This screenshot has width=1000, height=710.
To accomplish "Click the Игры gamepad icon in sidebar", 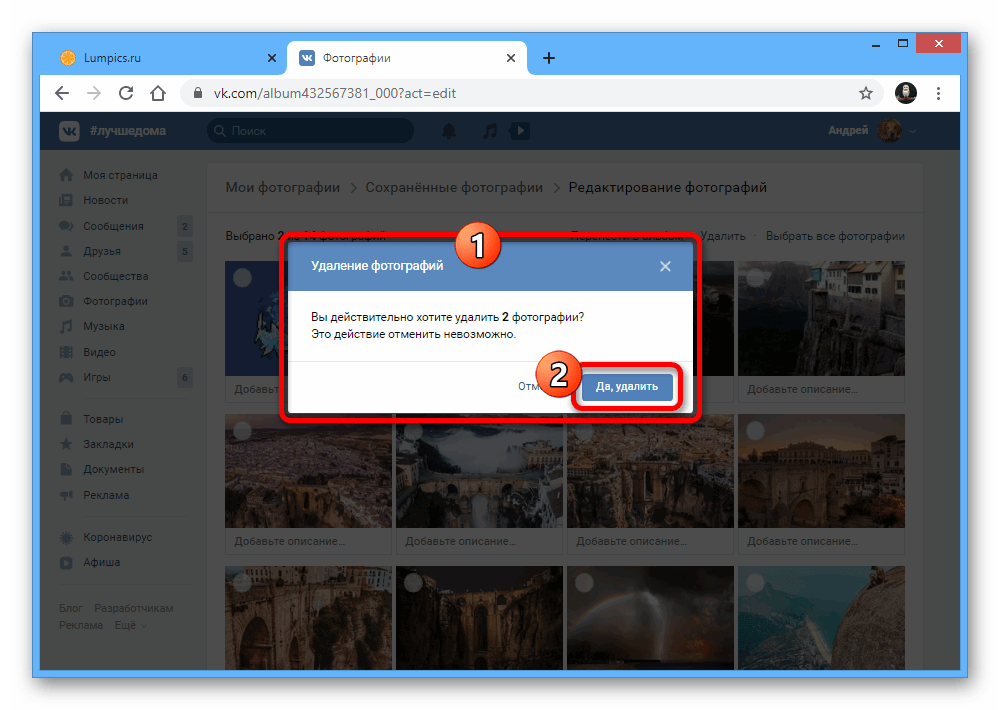I will coord(66,377).
